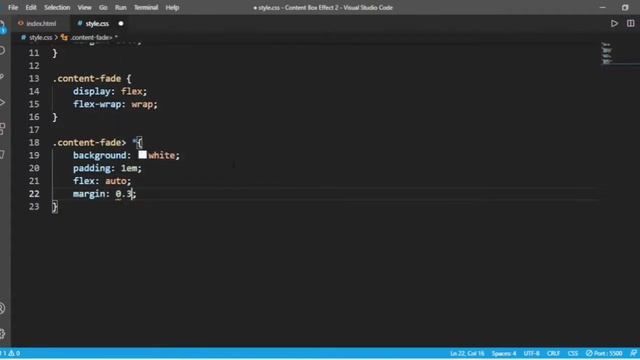Open the Terminal menu
The height and width of the screenshot is (360, 640).
146,8
